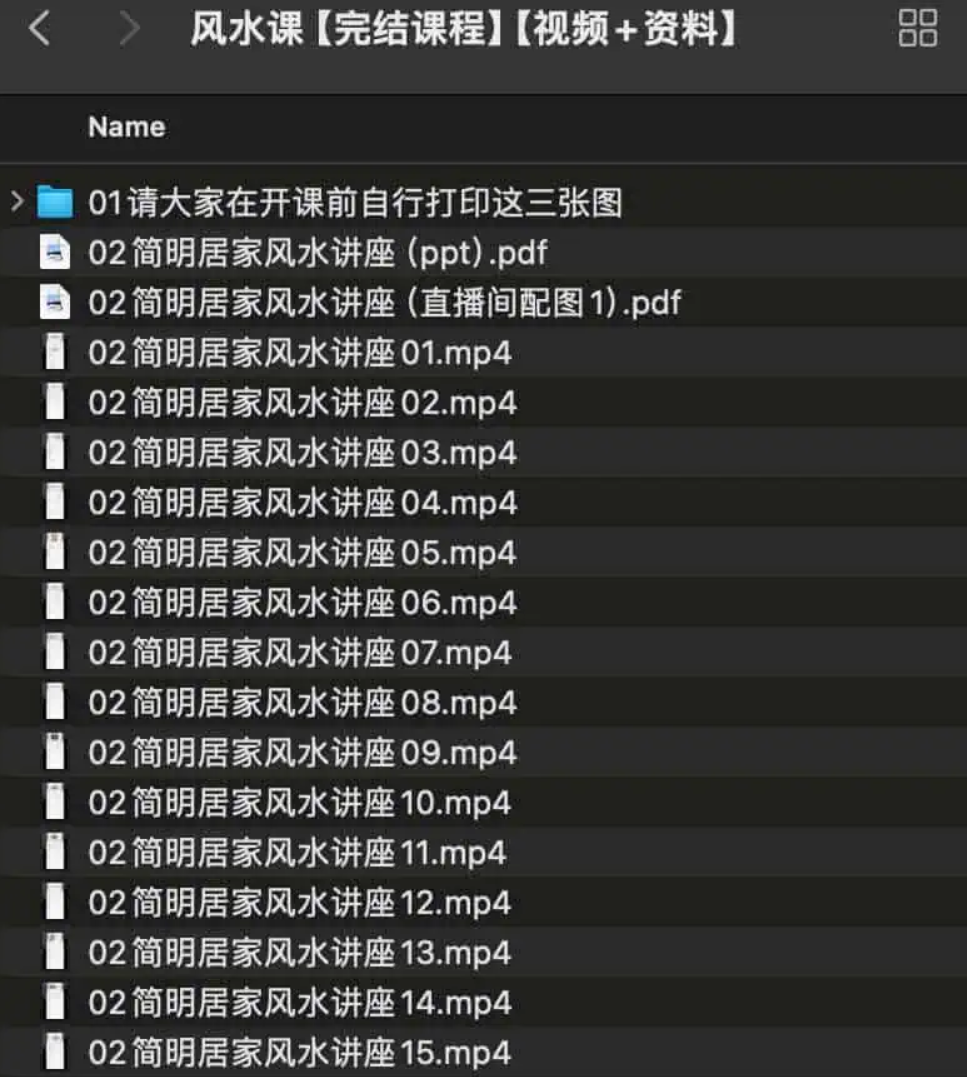Select 02简明居家风水讲座 (直播间配图1).pdf

[385, 302]
